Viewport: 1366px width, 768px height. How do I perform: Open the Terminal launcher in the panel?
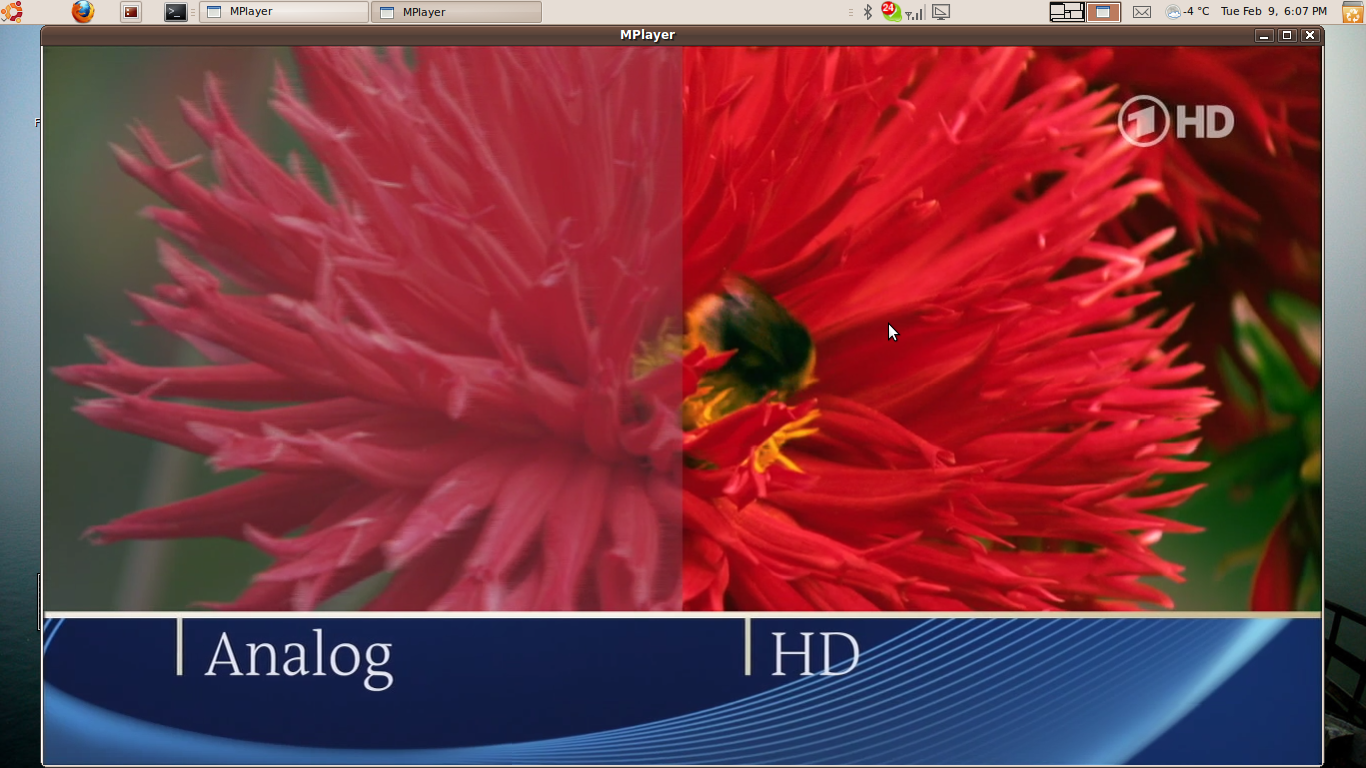tap(176, 12)
